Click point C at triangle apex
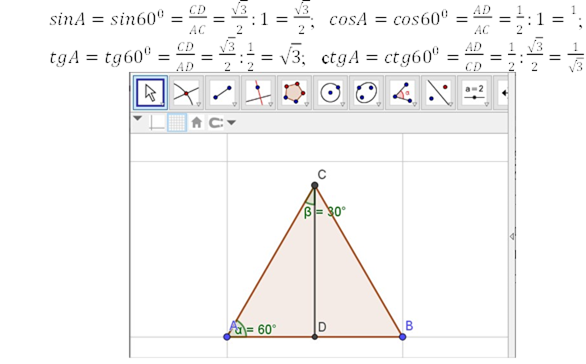The width and height of the screenshot is (586, 364). (x=315, y=185)
